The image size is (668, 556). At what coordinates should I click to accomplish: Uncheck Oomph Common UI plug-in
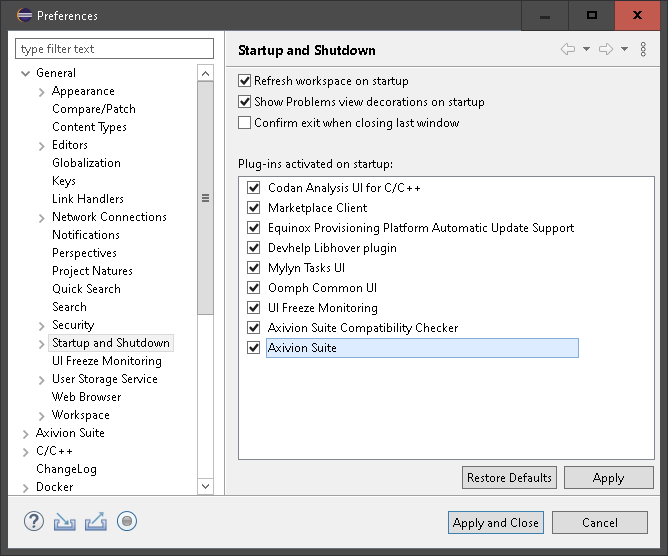pyautogui.click(x=254, y=288)
